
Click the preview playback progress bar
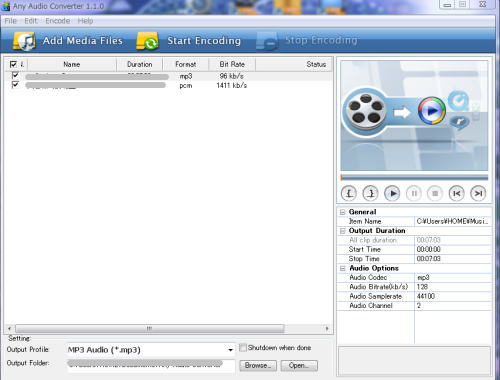point(414,177)
